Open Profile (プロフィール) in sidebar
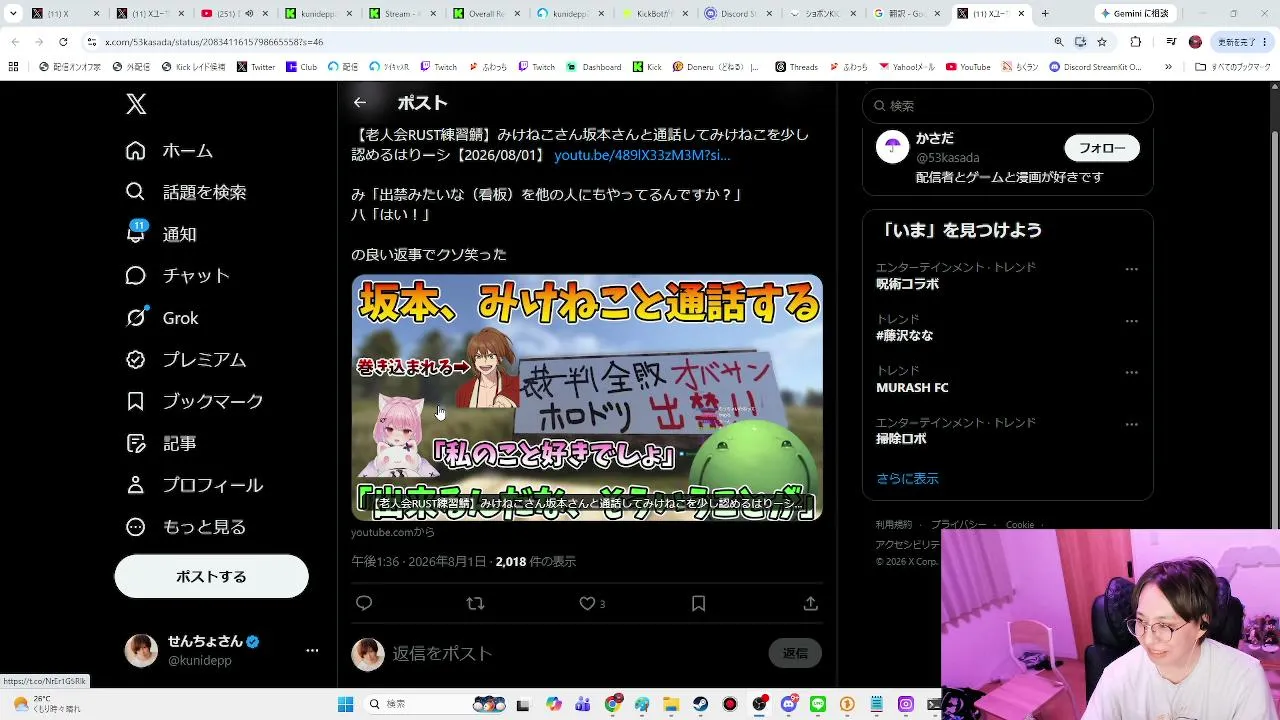 click(x=195, y=485)
